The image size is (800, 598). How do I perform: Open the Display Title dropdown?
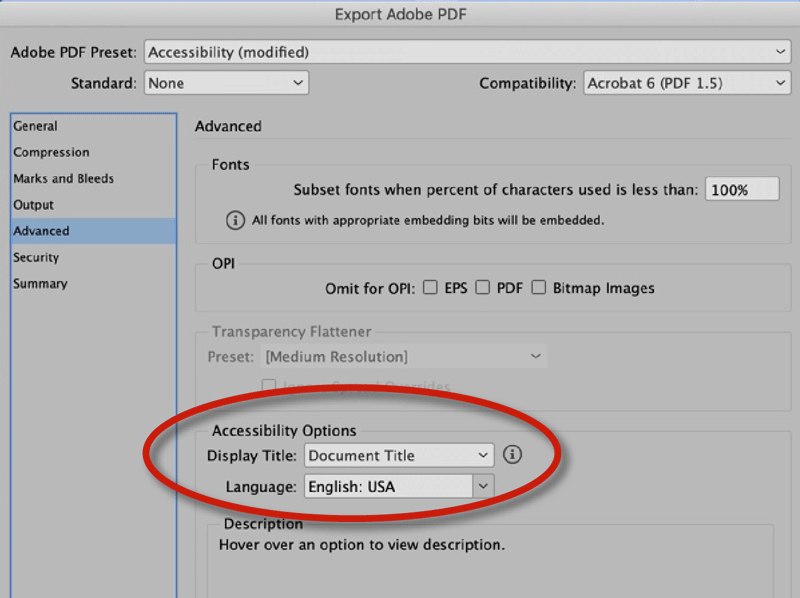point(399,456)
